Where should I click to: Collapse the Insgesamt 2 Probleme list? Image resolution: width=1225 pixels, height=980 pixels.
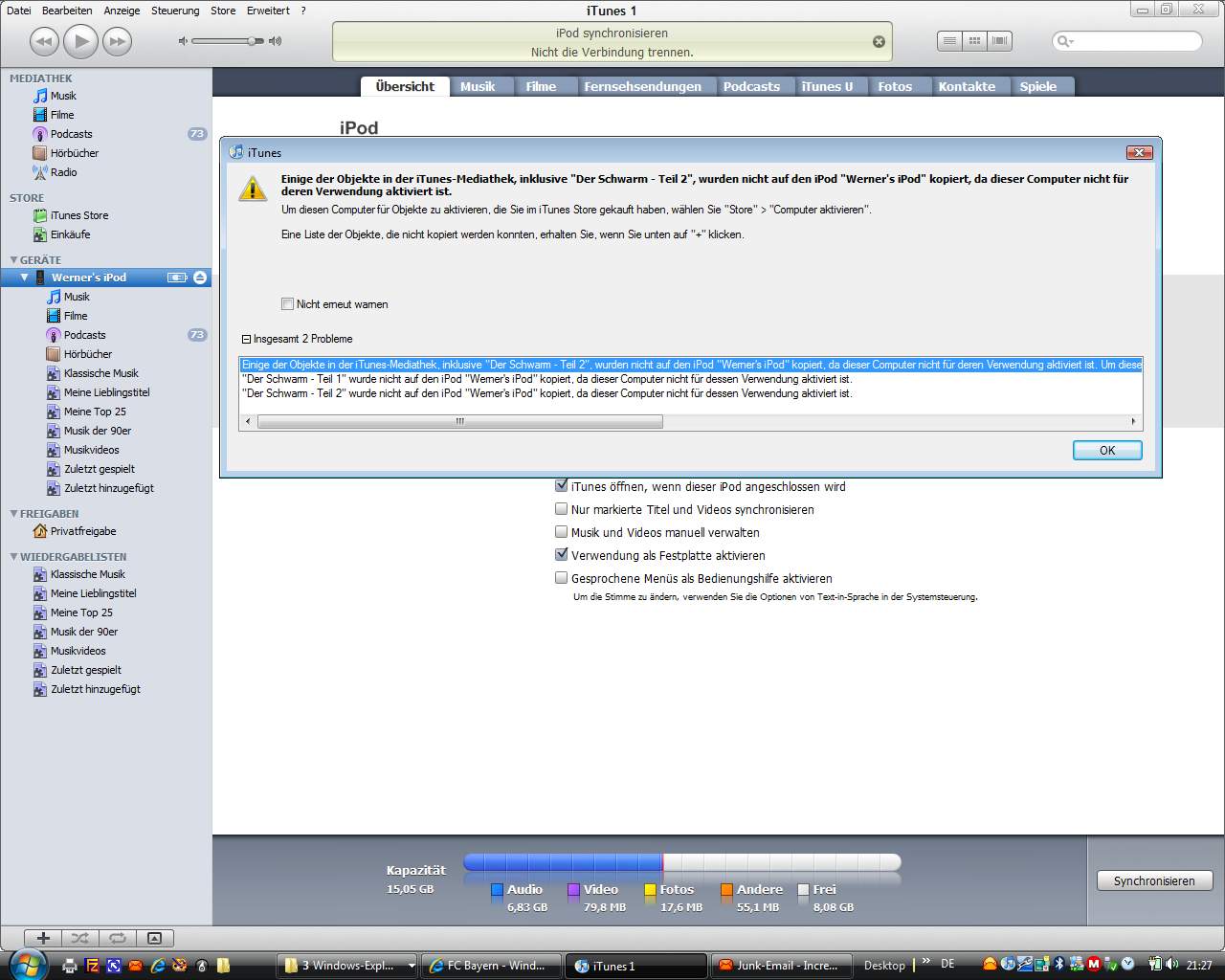tap(246, 339)
